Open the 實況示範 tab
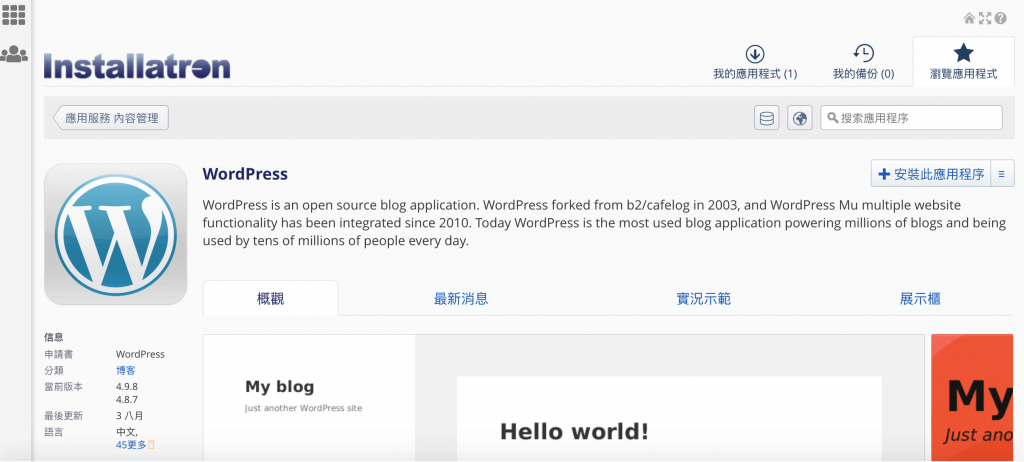This screenshot has height=462, width=1024. tap(703, 299)
